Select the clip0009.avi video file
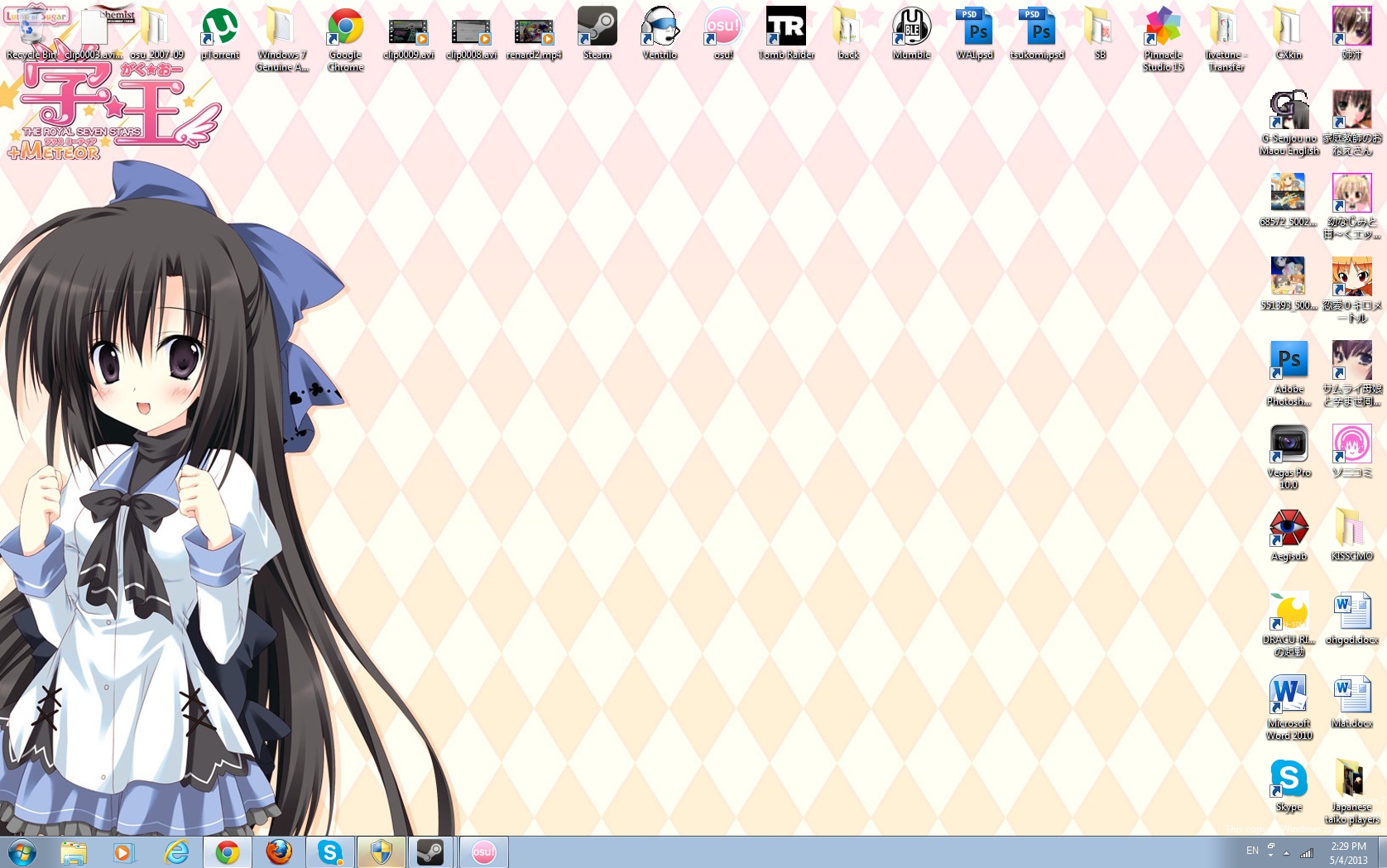The width and height of the screenshot is (1387, 868). [x=408, y=33]
